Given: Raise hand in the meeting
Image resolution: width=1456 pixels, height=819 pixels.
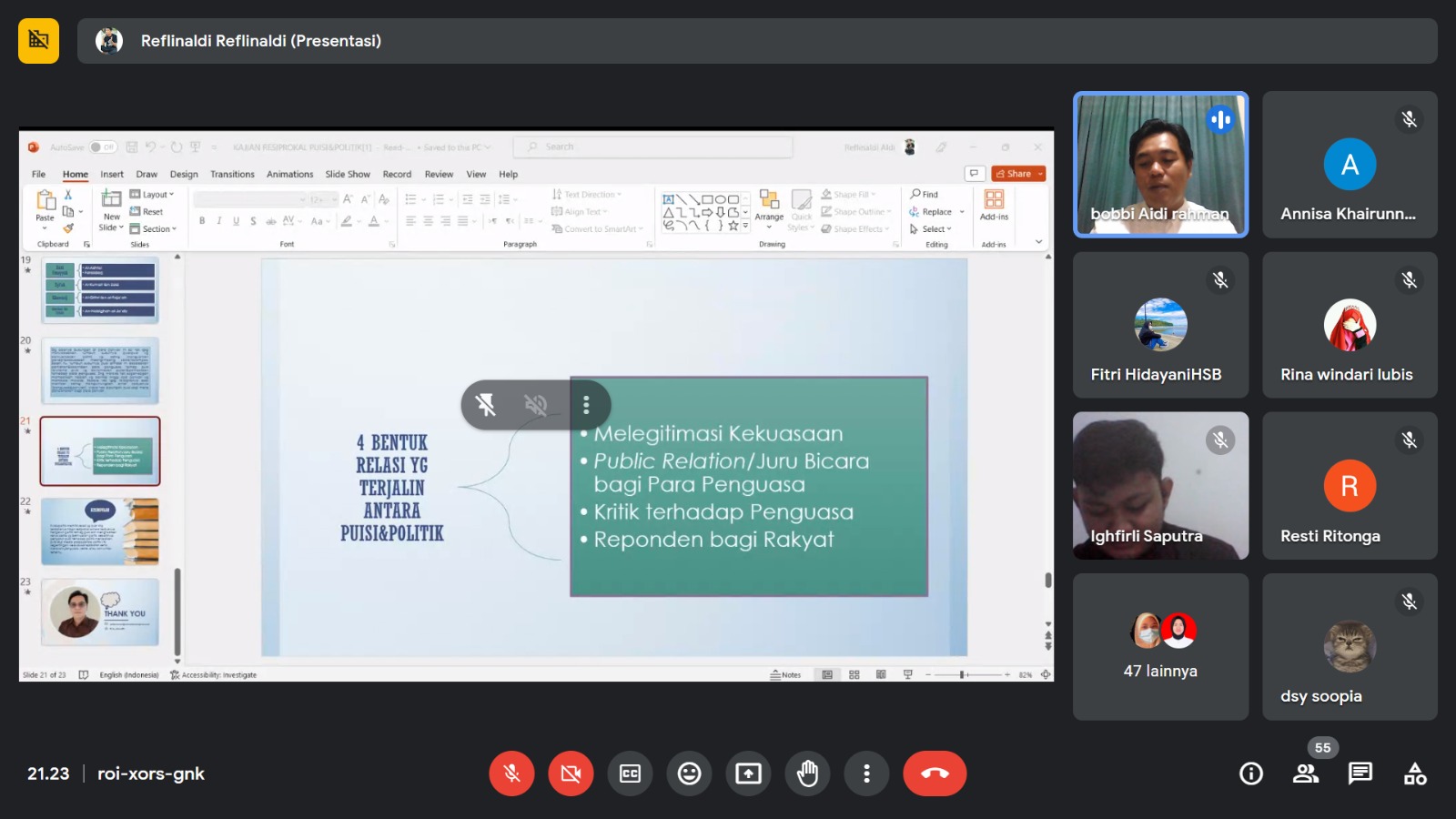Looking at the screenshot, I should [807, 773].
